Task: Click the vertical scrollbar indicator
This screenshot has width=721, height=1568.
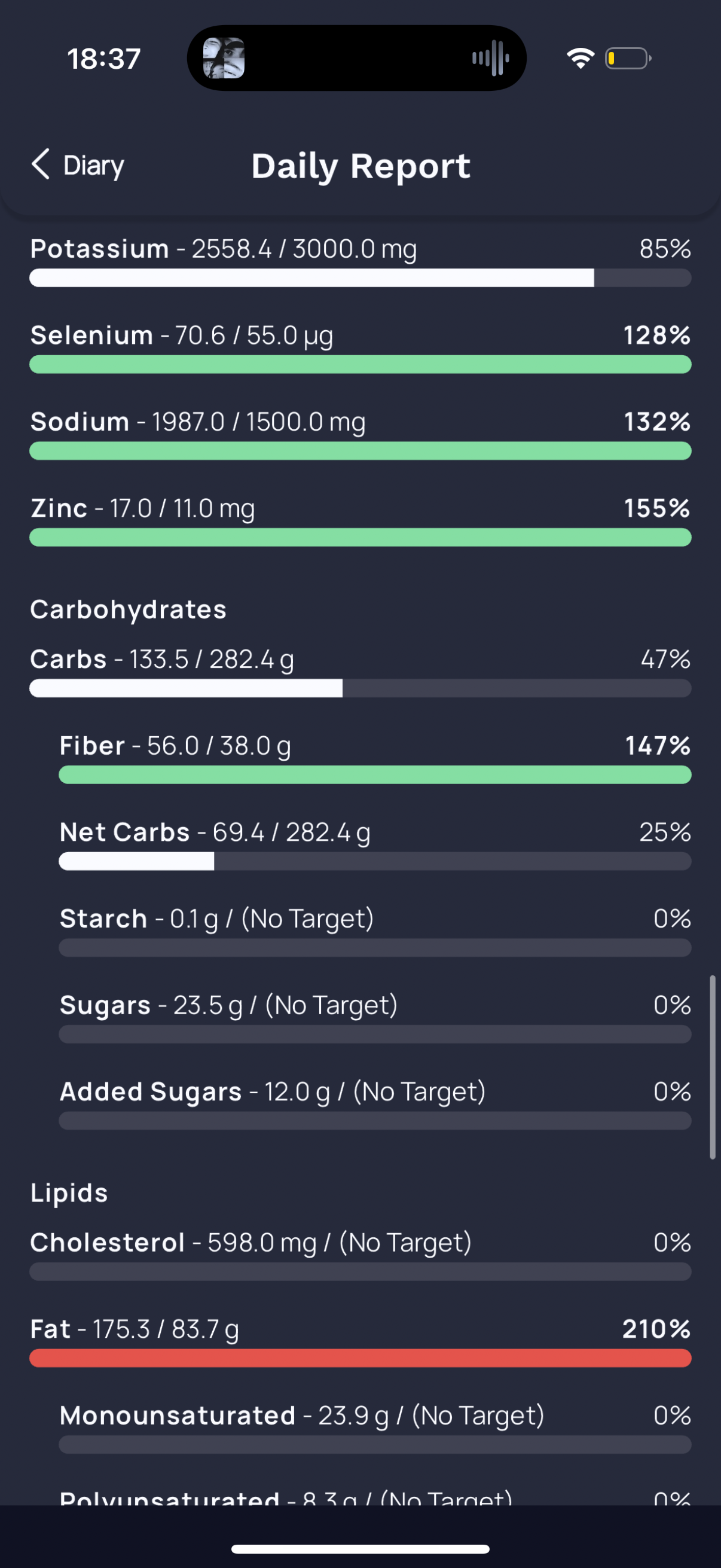Action: [713, 1067]
